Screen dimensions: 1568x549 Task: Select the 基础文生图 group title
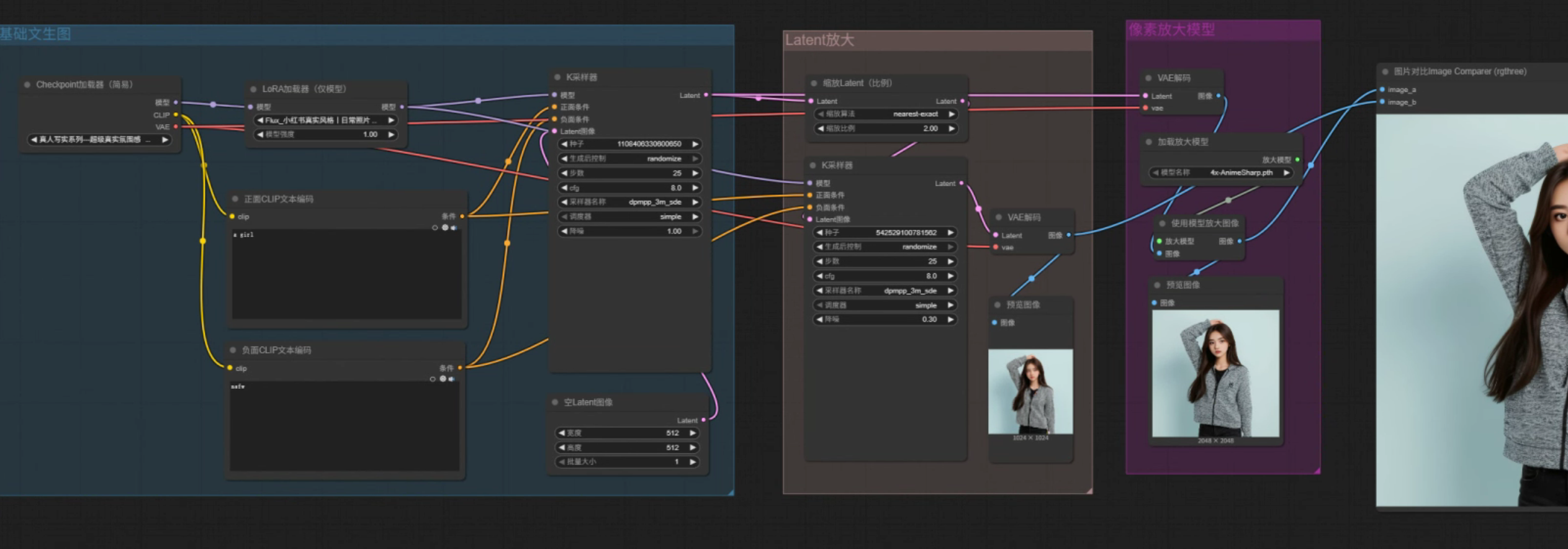(35, 34)
